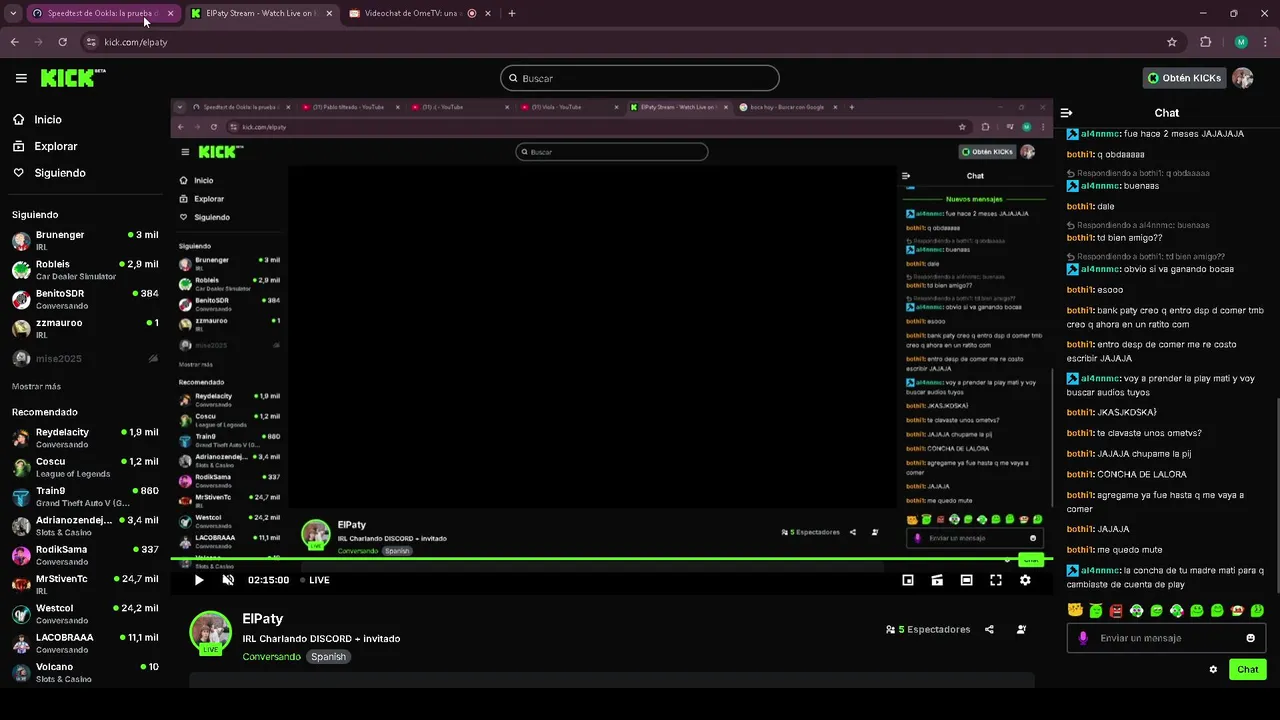This screenshot has height=720, width=1280.
Task: Open LACOBRAAA recommended channel
Action: tap(85, 643)
